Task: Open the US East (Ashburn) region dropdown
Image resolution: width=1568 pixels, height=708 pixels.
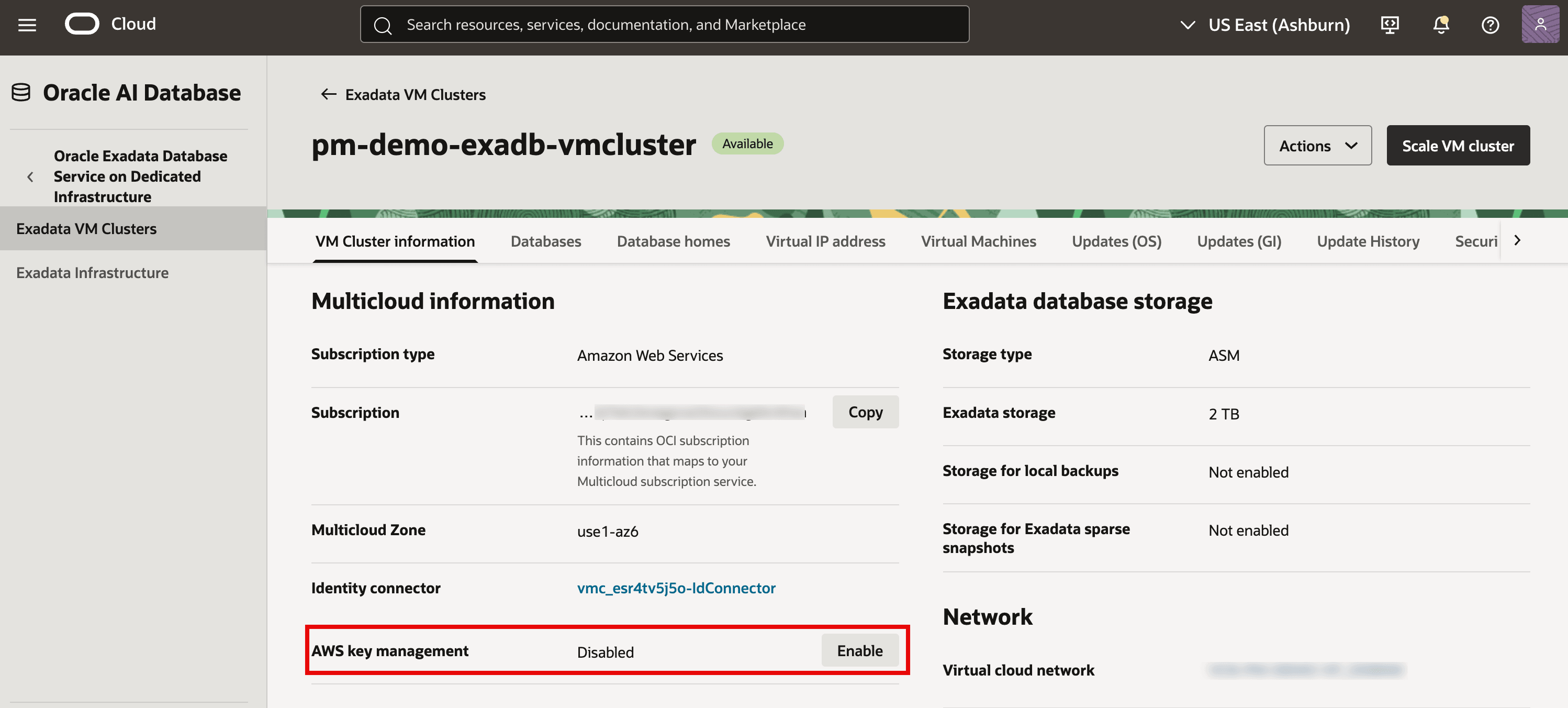Action: (x=1265, y=25)
